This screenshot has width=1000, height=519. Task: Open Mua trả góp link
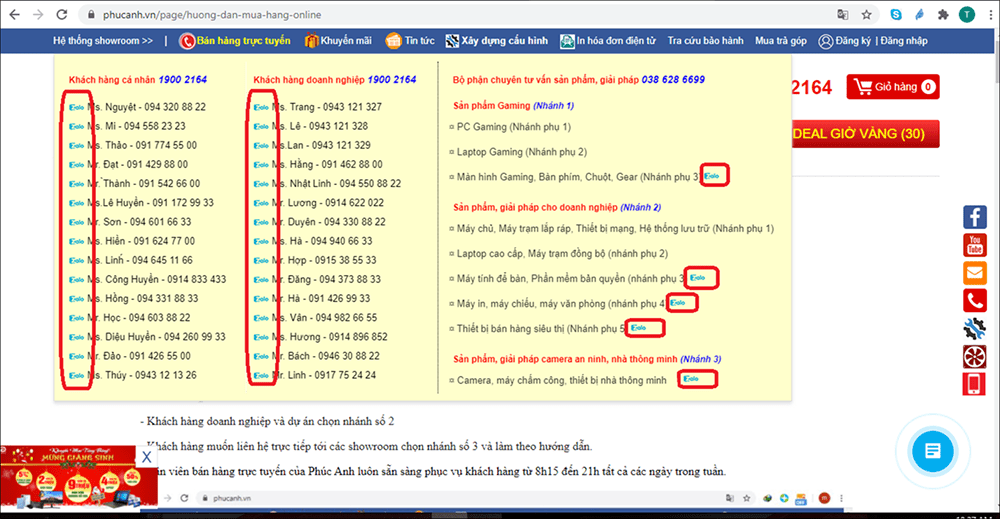[781, 41]
